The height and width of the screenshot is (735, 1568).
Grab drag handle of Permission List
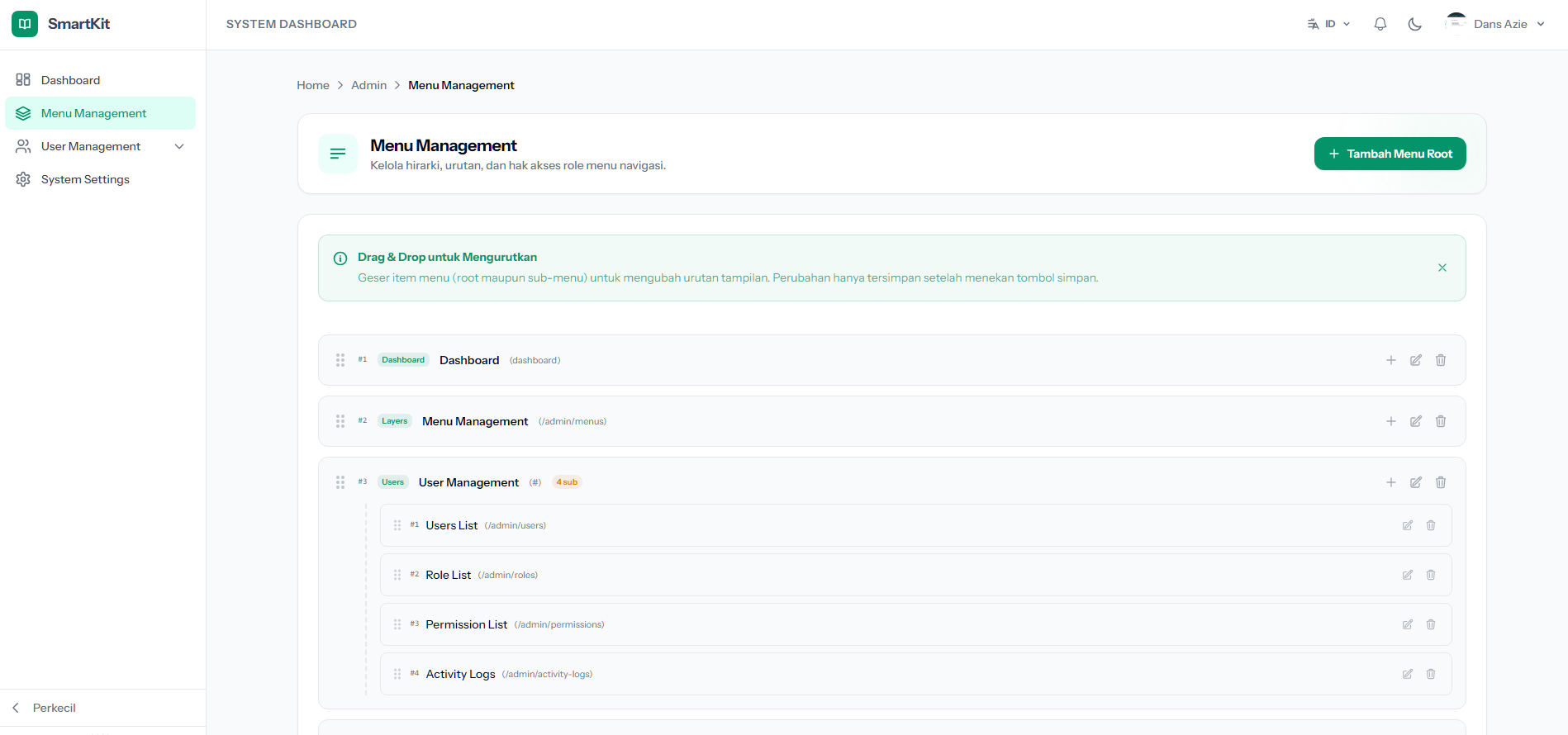tap(397, 624)
